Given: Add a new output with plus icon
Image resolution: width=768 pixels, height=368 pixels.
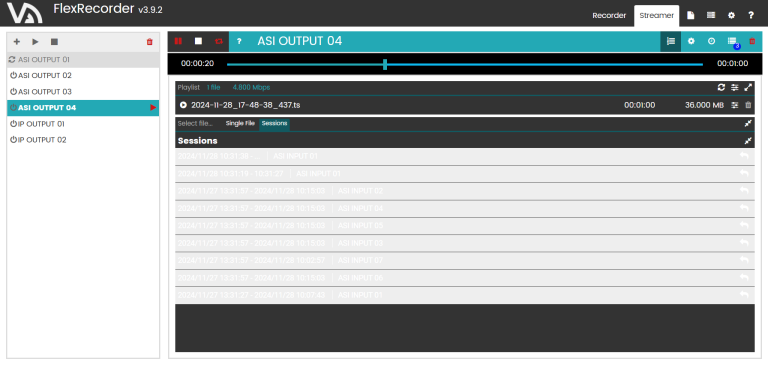Looking at the screenshot, I should [17, 42].
